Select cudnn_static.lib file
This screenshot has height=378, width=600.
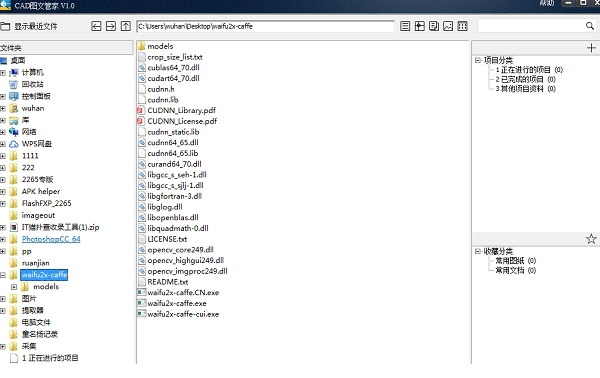click(x=173, y=132)
